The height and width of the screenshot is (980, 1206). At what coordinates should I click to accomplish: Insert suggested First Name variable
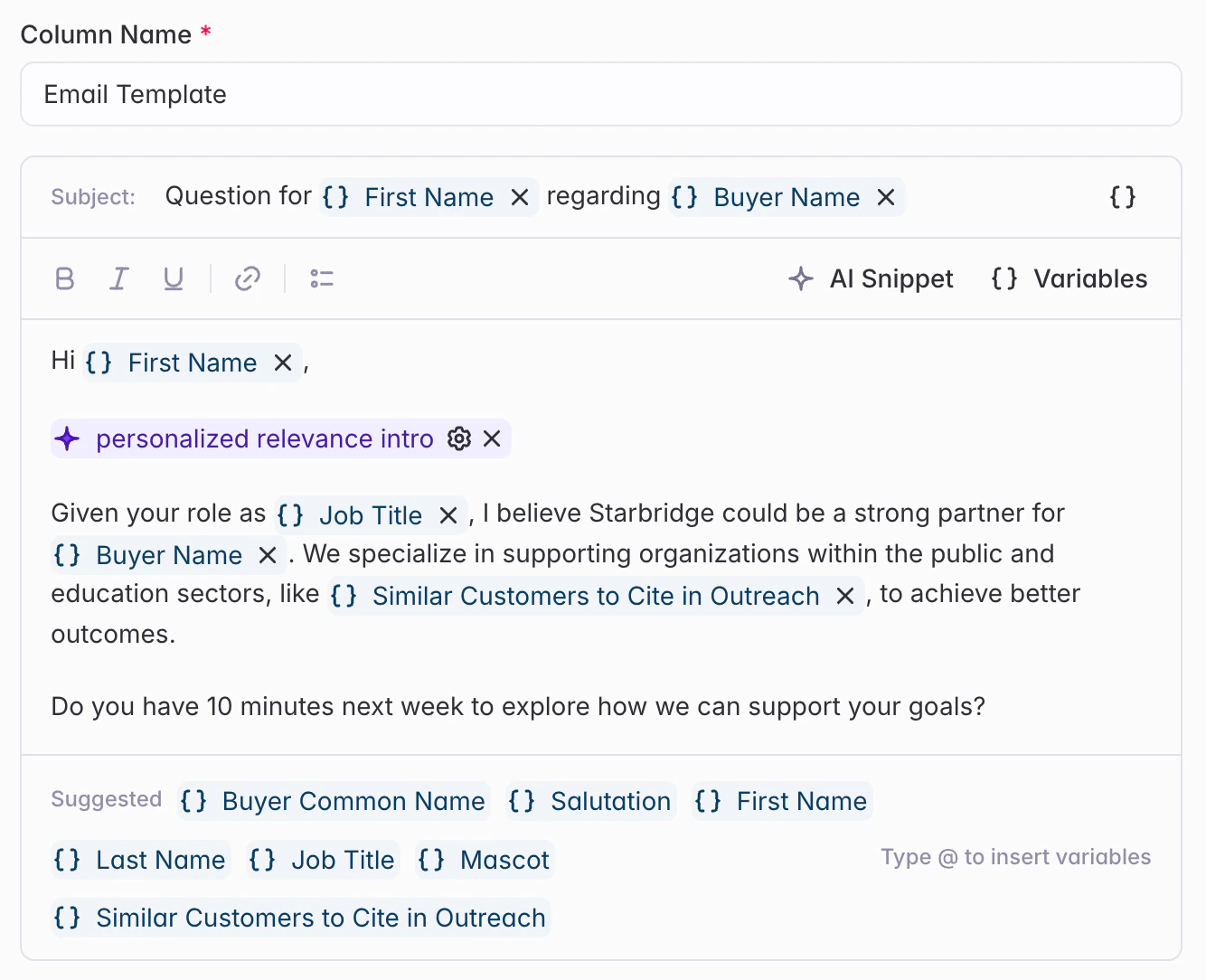tap(781, 801)
